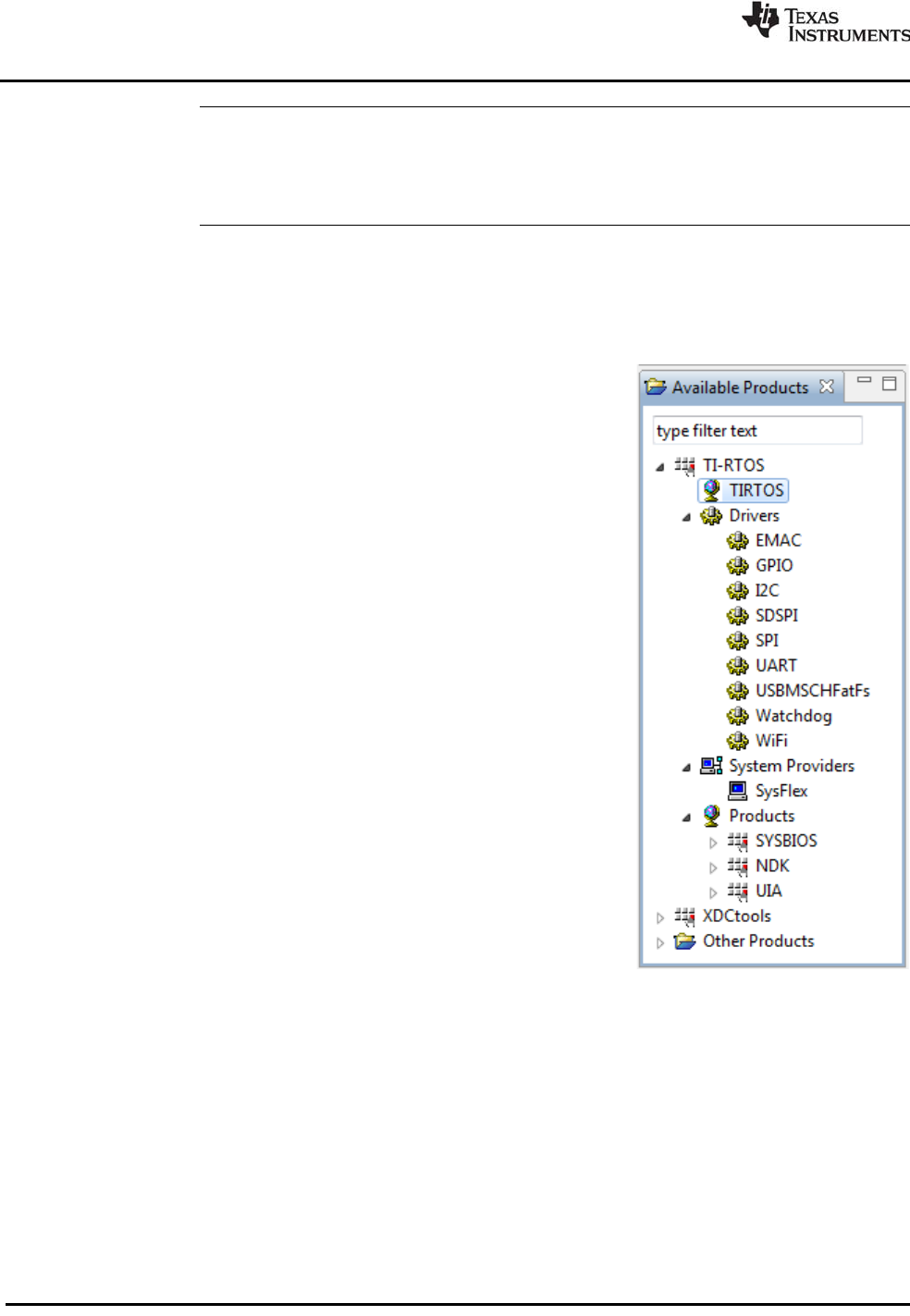
Task: Expand the Other Products tree node
Action: tap(660, 941)
